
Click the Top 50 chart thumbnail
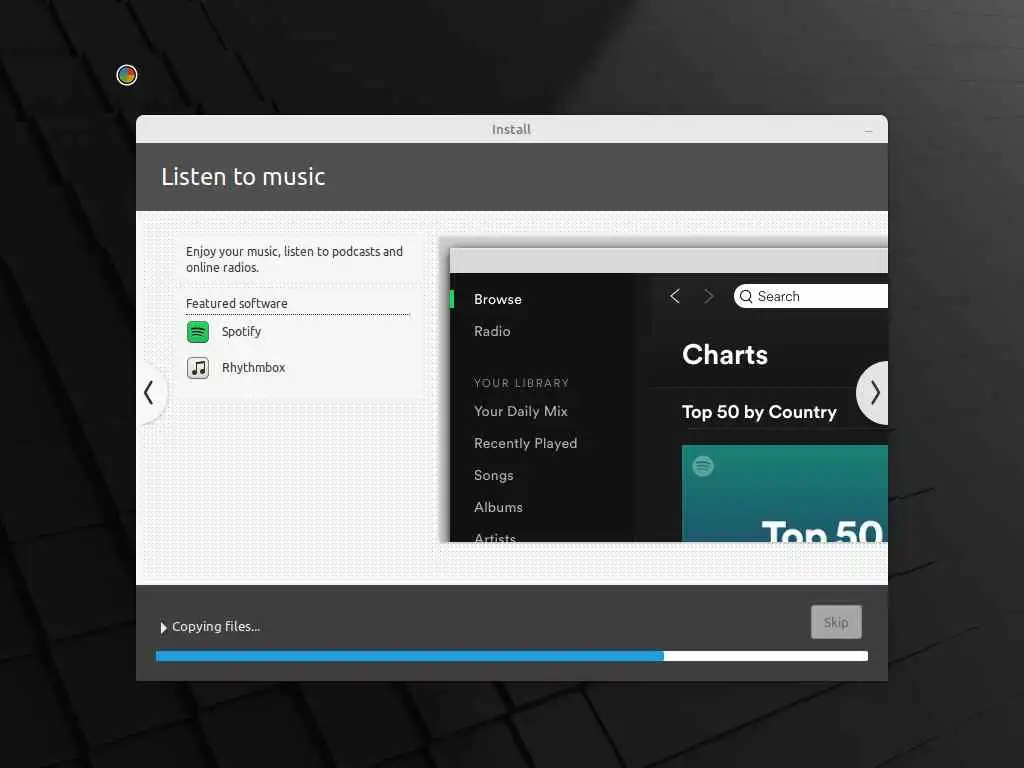[784, 493]
